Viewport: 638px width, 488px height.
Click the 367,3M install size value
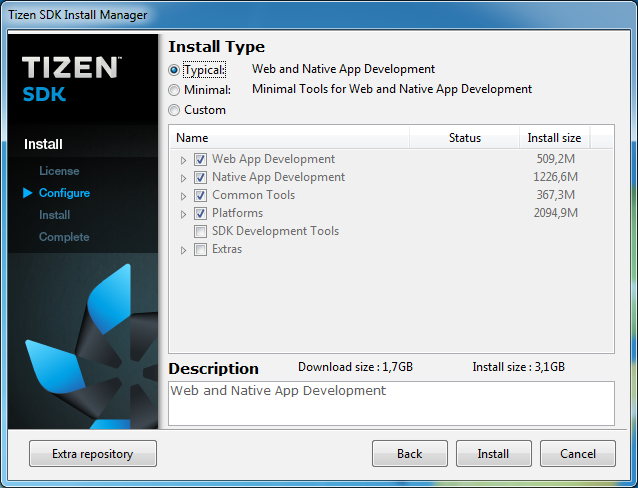click(555, 195)
